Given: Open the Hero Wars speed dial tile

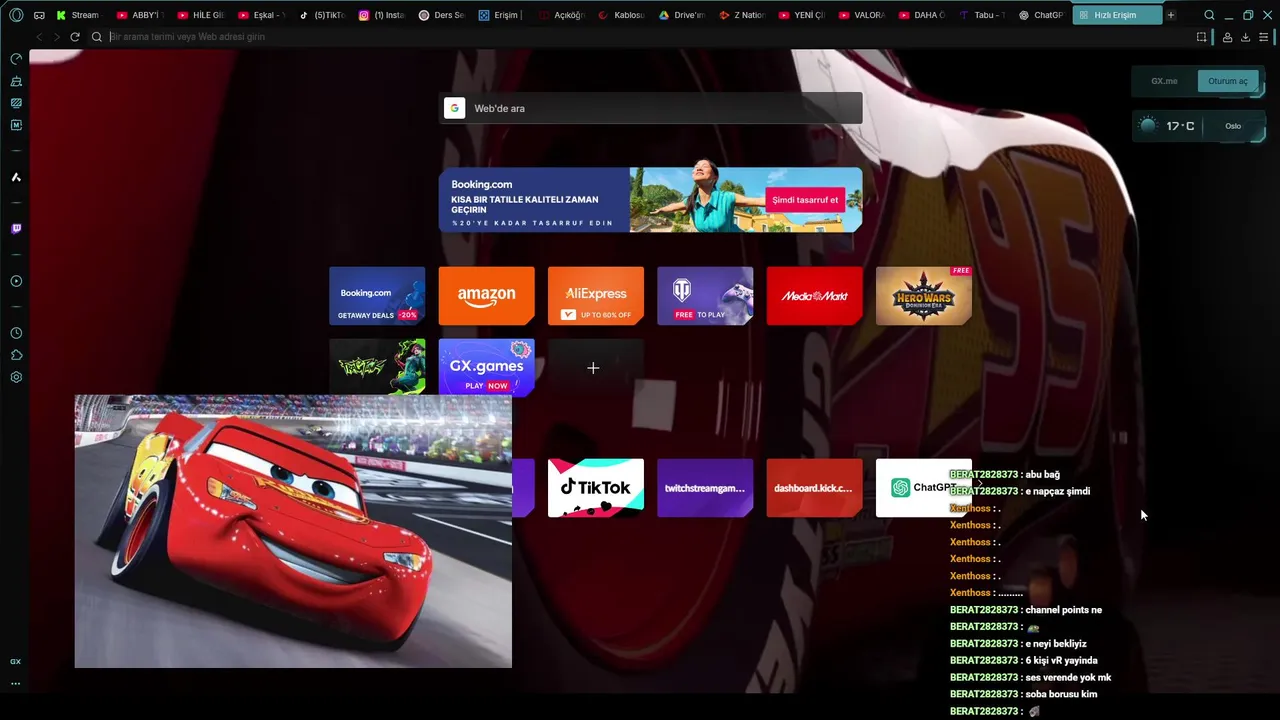Looking at the screenshot, I should [924, 296].
